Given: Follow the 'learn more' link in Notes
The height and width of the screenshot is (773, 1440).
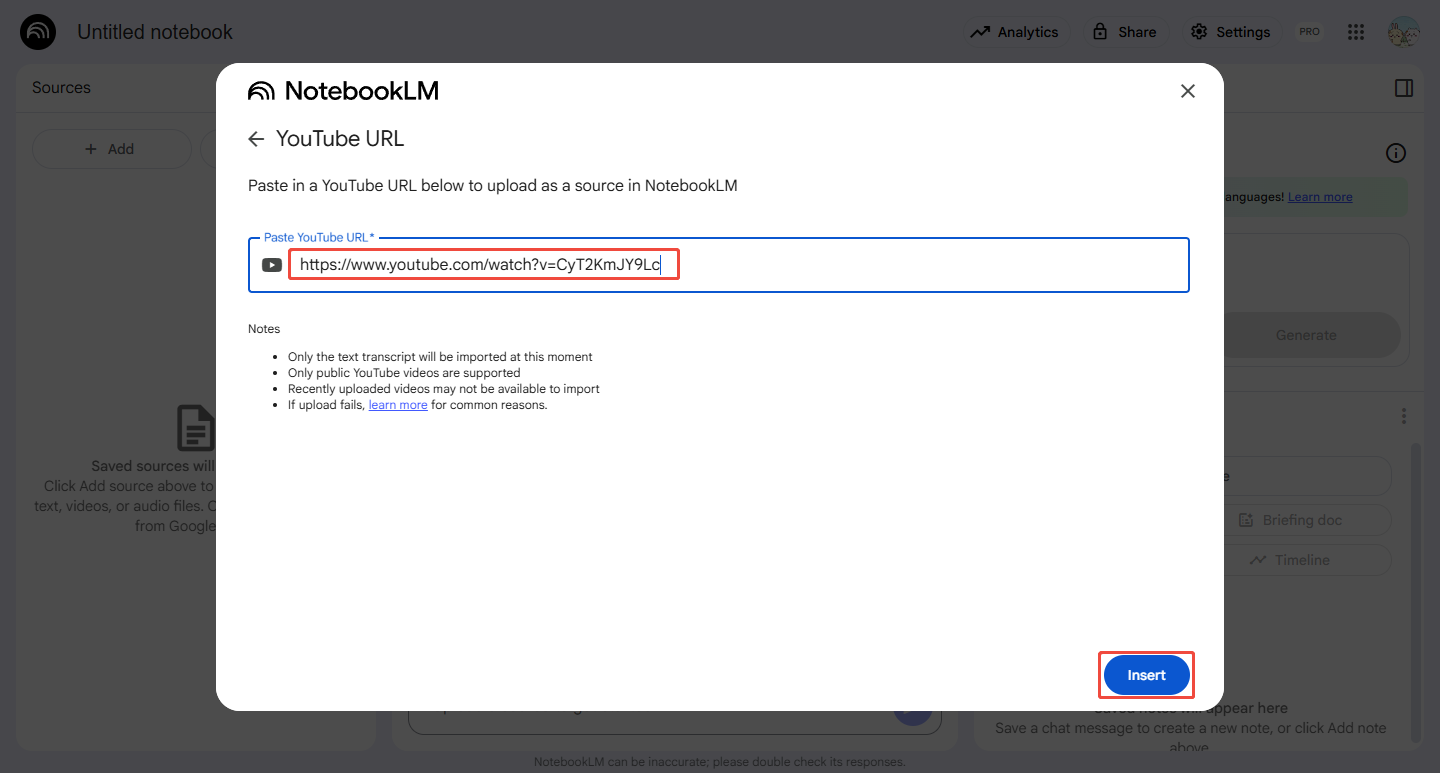Looking at the screenshot, I should [398, 405].
